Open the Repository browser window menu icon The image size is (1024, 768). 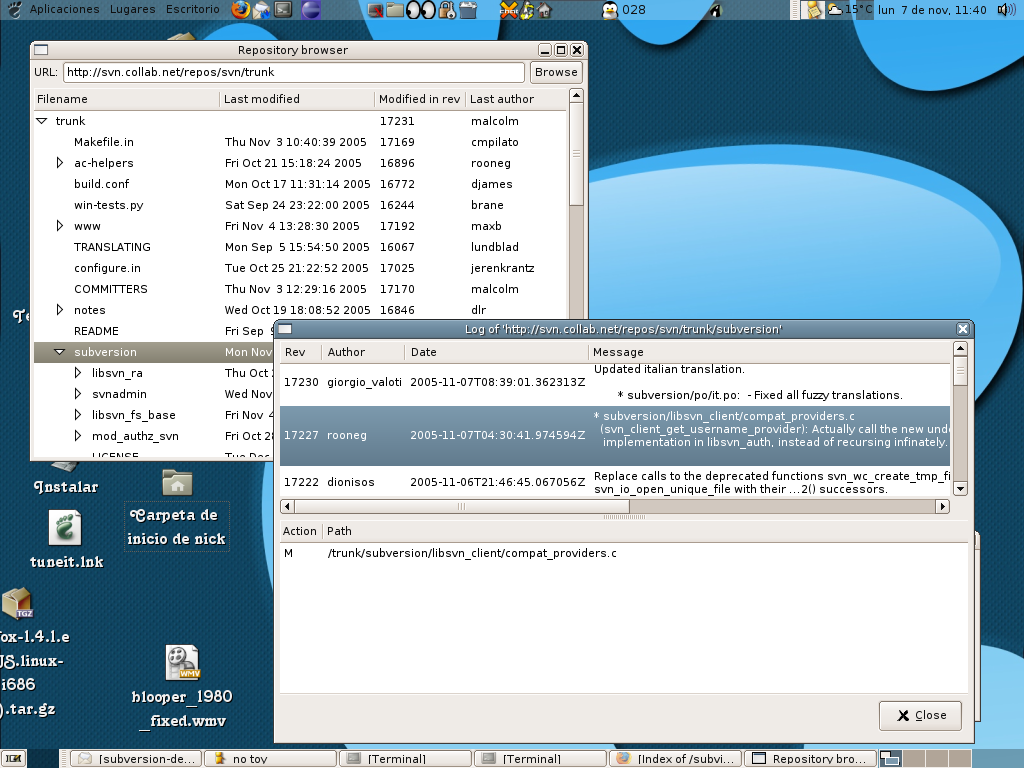(41, 50)
